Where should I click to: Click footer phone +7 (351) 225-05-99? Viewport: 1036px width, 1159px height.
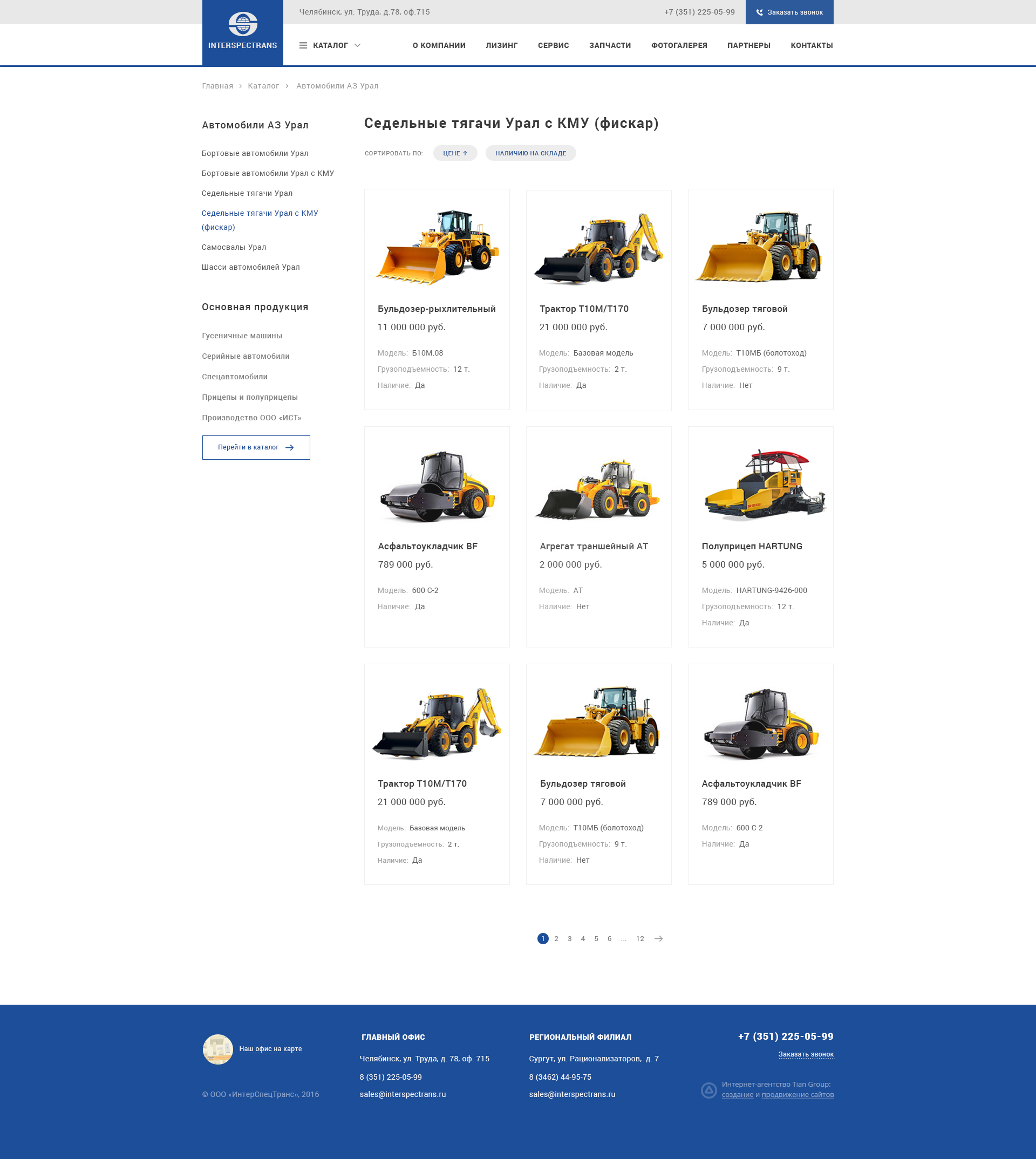786,1036
